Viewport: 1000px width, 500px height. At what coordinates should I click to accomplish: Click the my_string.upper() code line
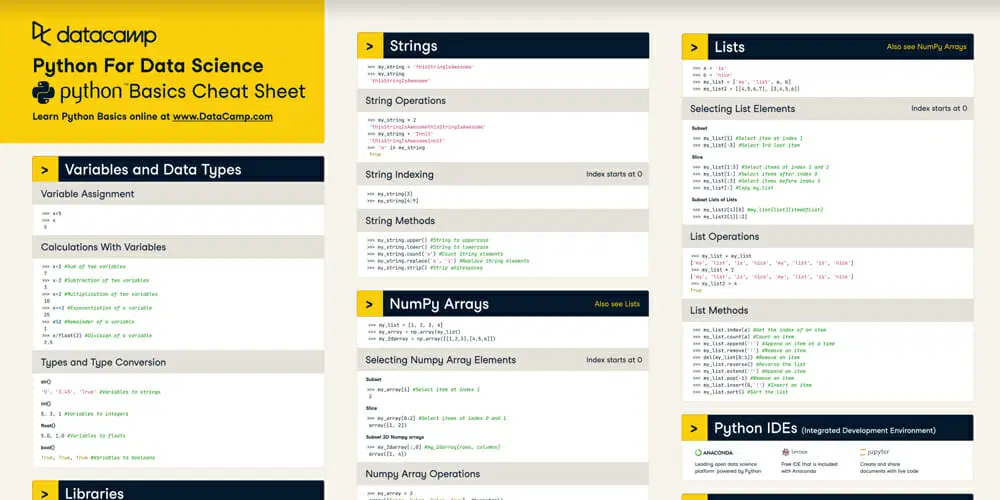[427, 240]
